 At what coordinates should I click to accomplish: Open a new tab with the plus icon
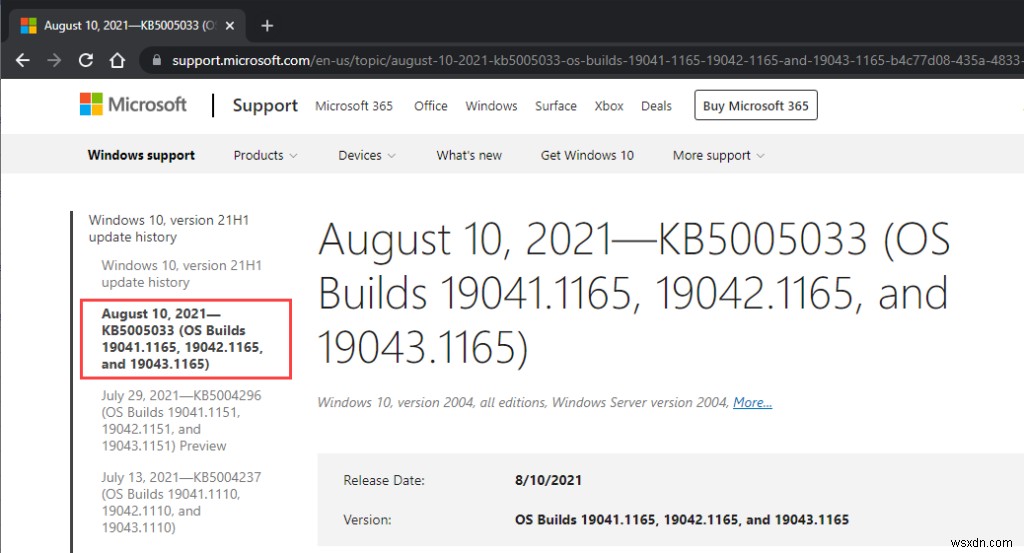[267, 25]
